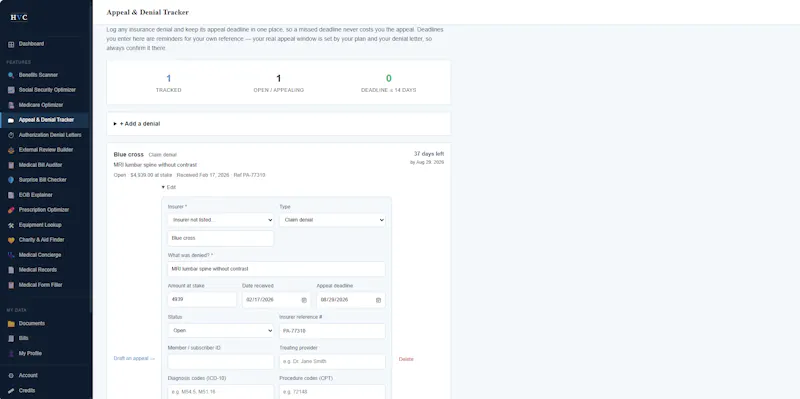Viewport: 800px width, 399px height.
Task: Open the Date received calendar picker icon
Action: click(x=304, y=300)
